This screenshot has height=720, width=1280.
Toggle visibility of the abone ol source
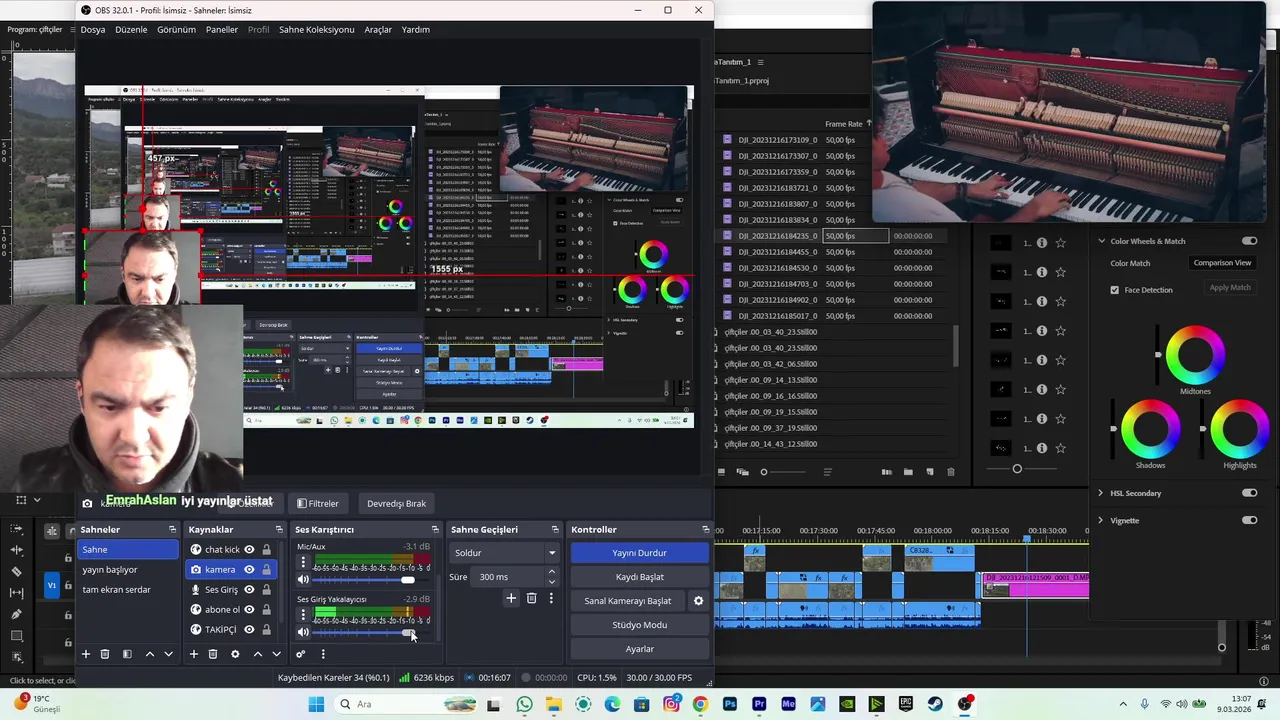pos(249,609)
